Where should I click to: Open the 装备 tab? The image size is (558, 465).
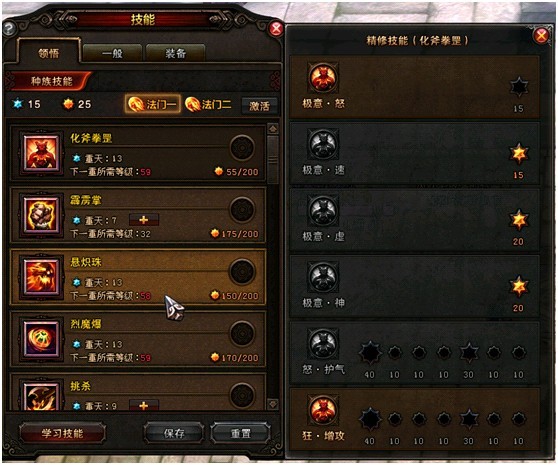[175, 54]
